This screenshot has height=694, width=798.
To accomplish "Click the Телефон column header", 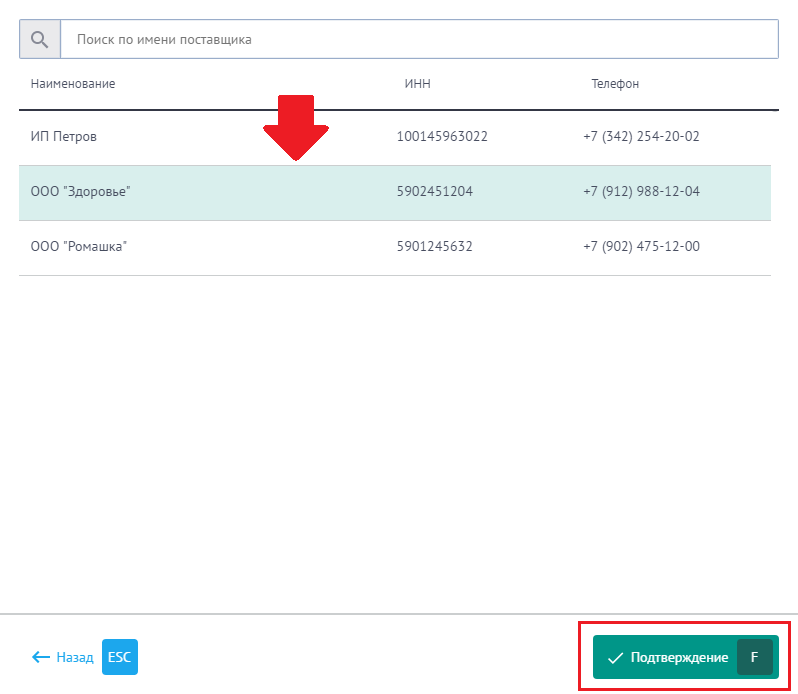I will tap(615, 84).
